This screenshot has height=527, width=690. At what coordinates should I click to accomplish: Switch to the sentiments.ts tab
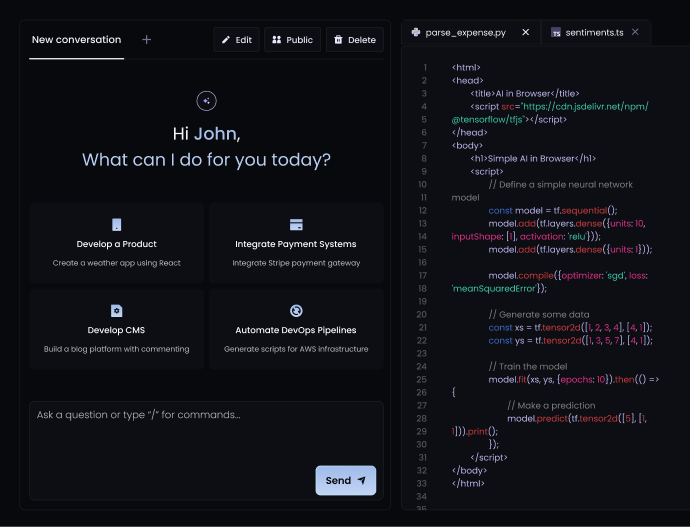[x=593, y=33]
